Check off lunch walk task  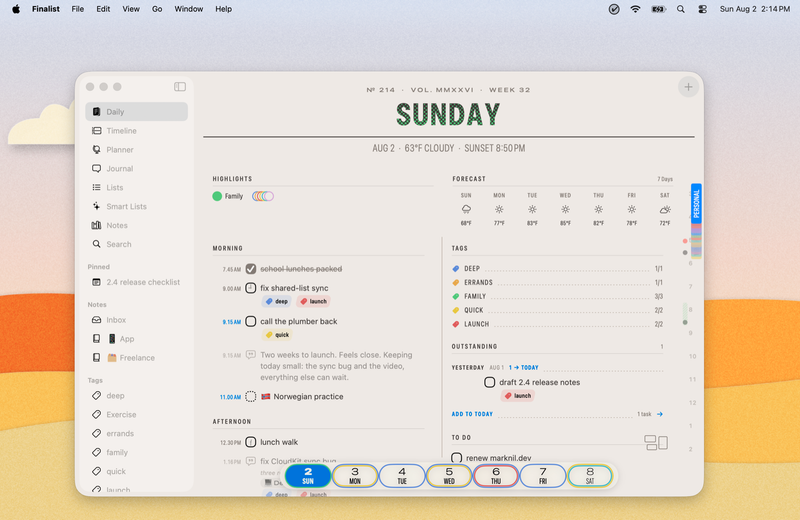(x=251, y=442)
